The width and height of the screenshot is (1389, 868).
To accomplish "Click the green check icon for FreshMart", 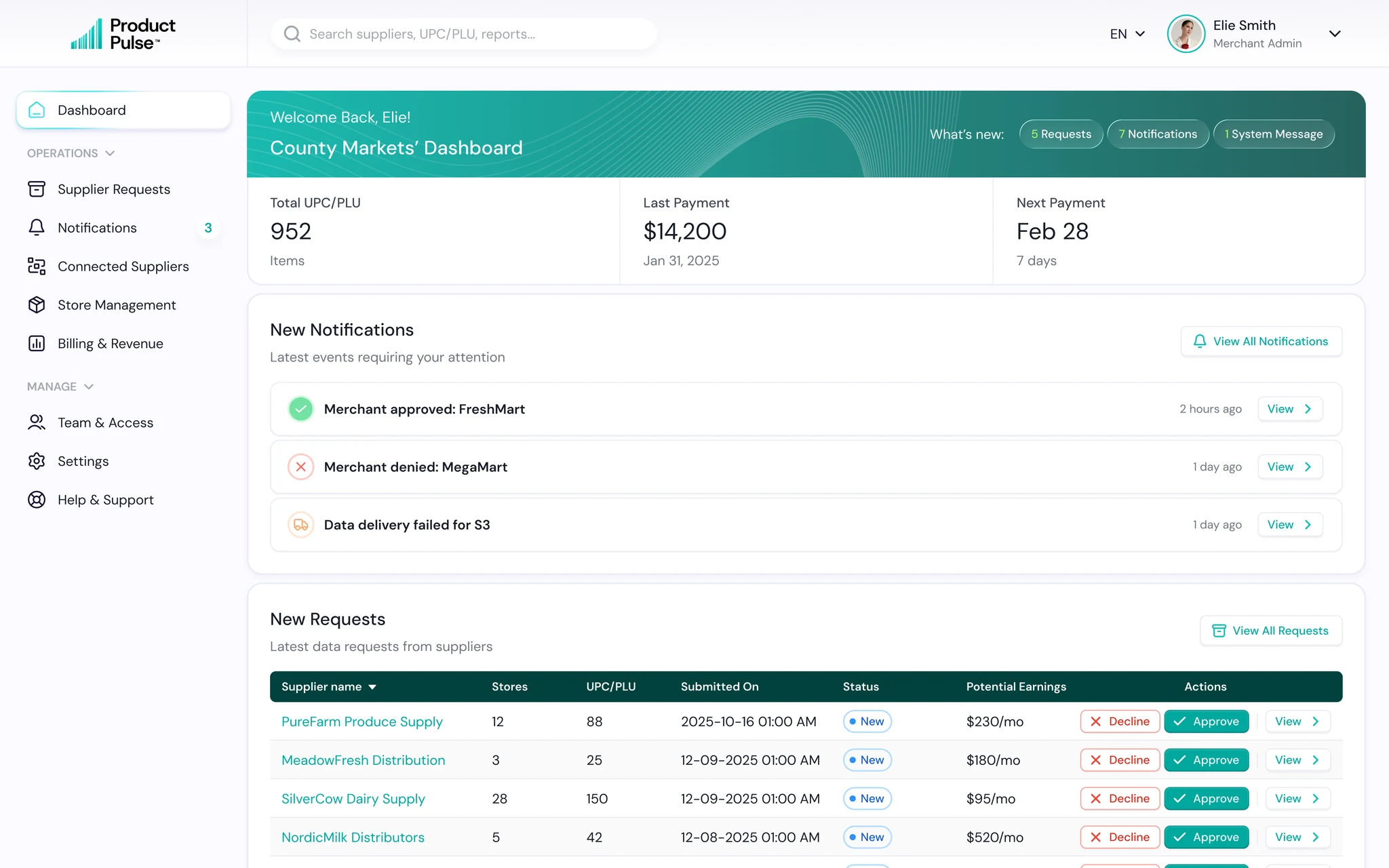I will click(300, 409).
